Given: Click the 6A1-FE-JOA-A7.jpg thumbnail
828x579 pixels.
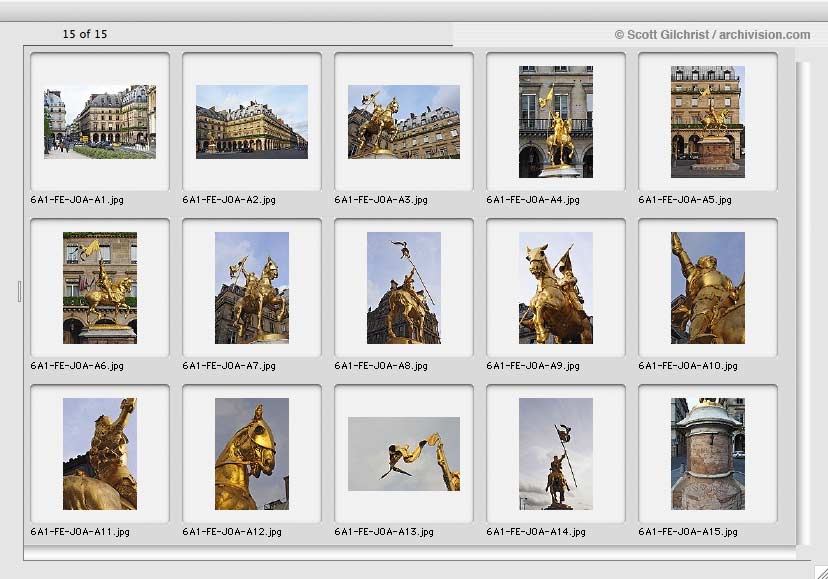Looking at the screenshot, I should (x=252, y=288).
